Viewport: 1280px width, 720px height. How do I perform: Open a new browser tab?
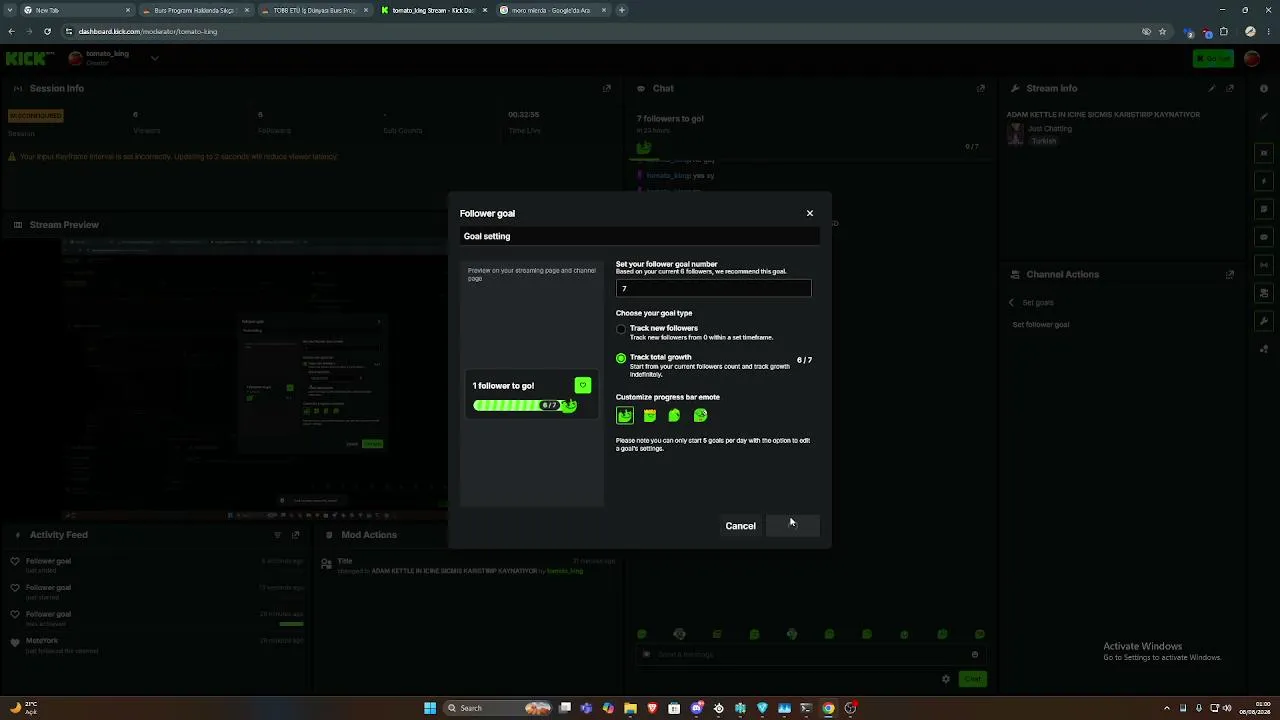click(x=622, y=10)
